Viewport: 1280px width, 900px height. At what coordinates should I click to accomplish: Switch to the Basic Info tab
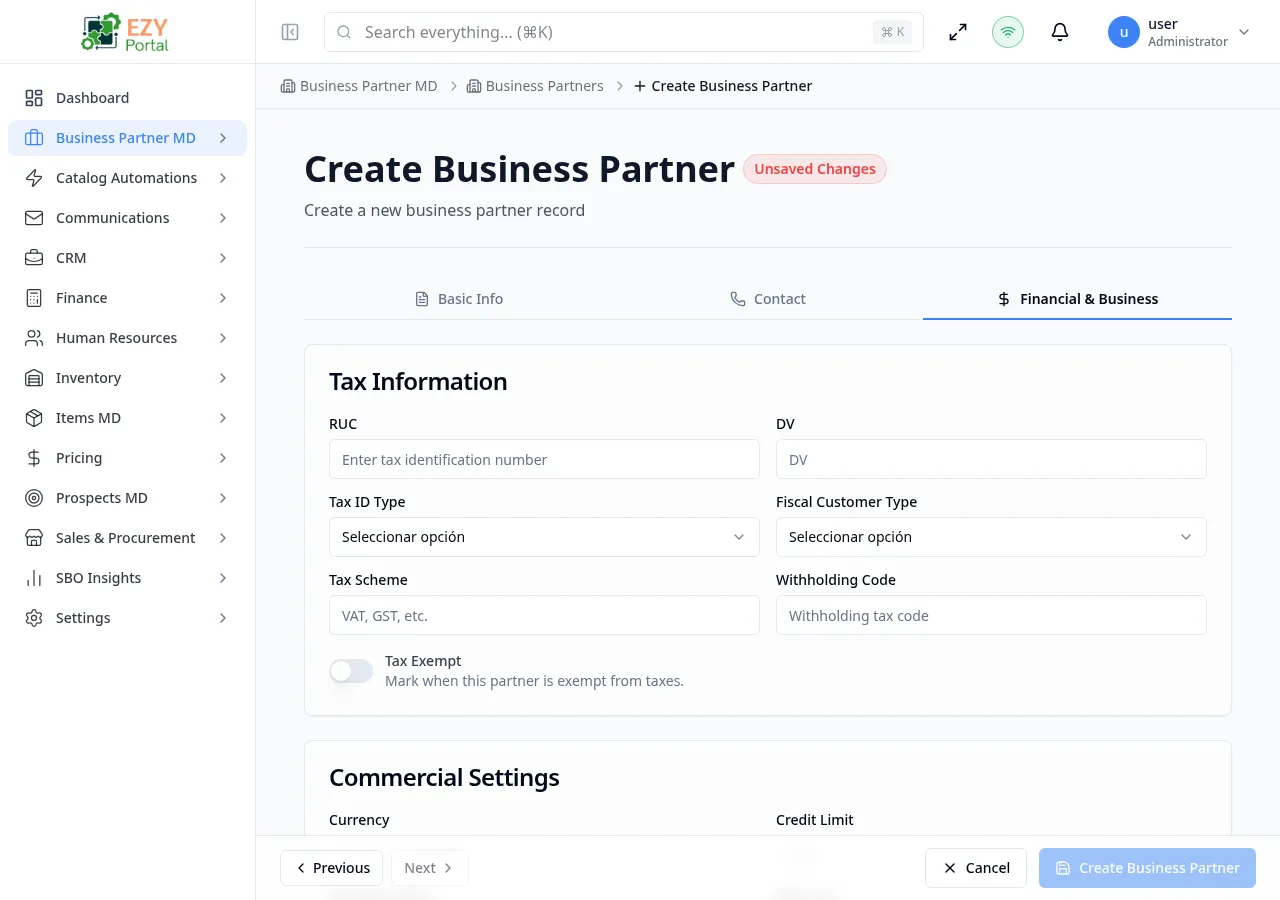(x=459, y=298)
